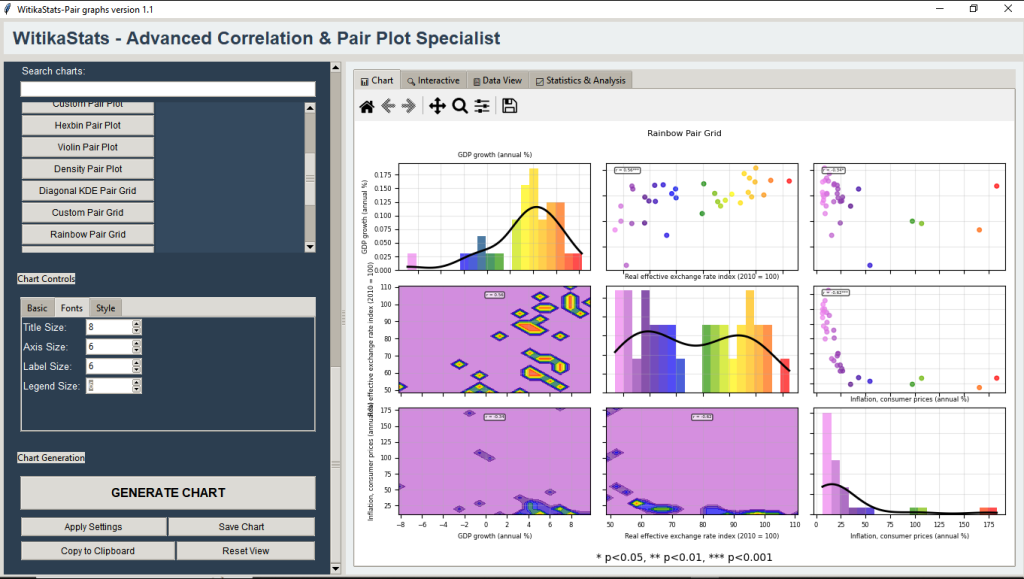Image resolution: width=1024 pixels, height=579 pixels.
Task: Open Configure subplots sliders icon
Action: 482,106
